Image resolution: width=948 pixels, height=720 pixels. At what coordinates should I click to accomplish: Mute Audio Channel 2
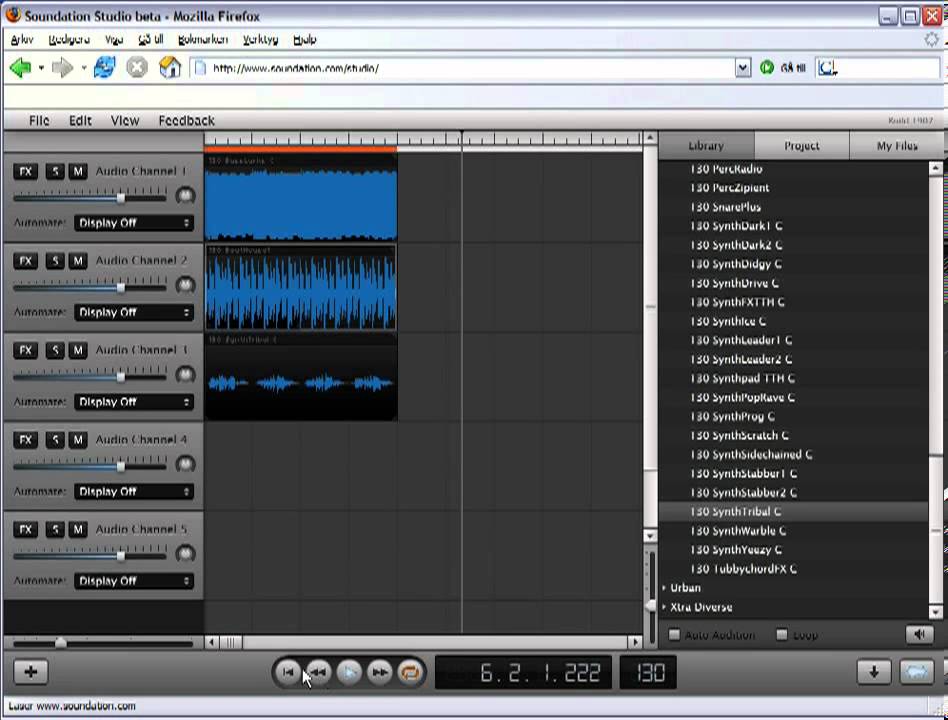pos(77,261)
